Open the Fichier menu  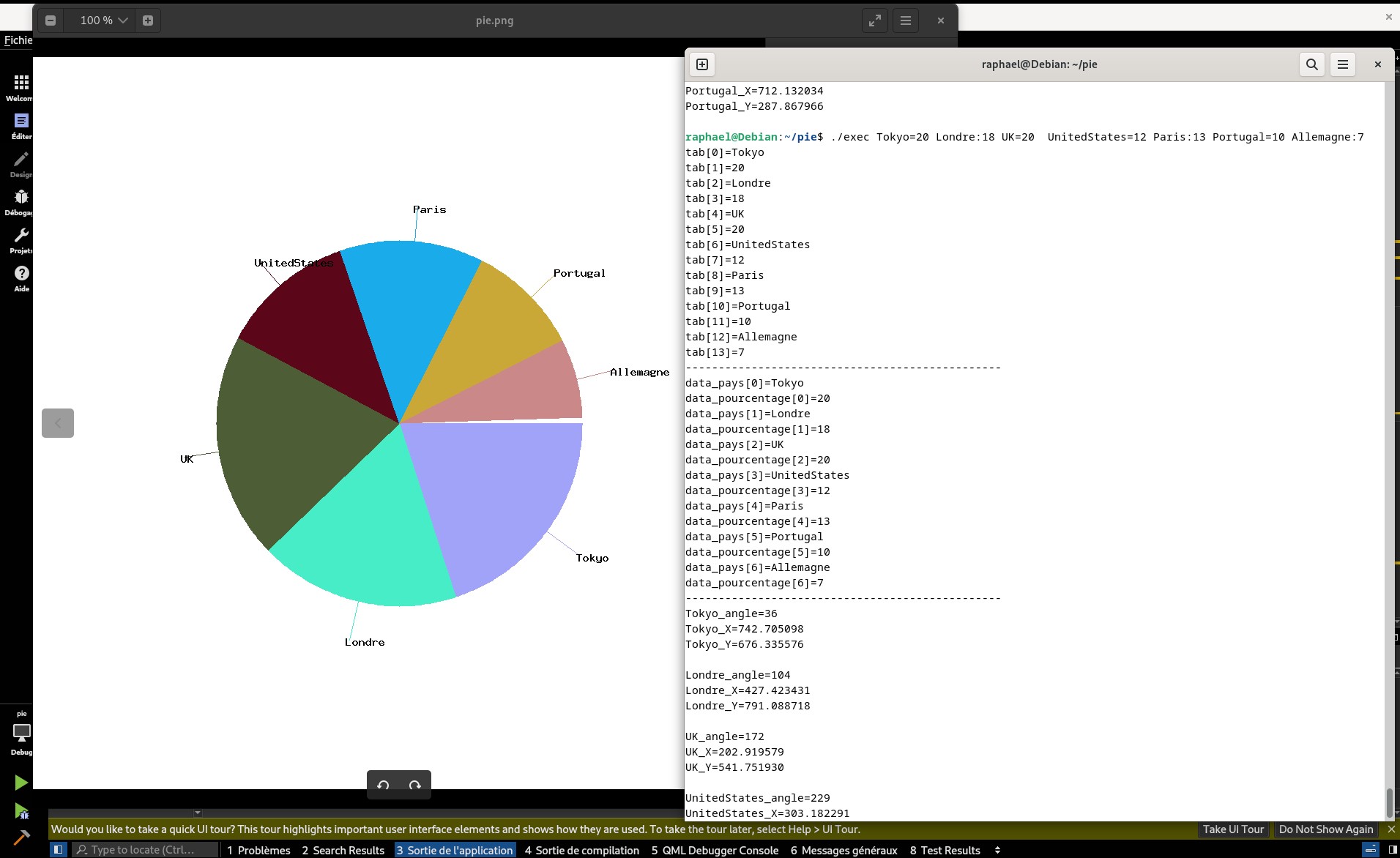tap(18, 40)
